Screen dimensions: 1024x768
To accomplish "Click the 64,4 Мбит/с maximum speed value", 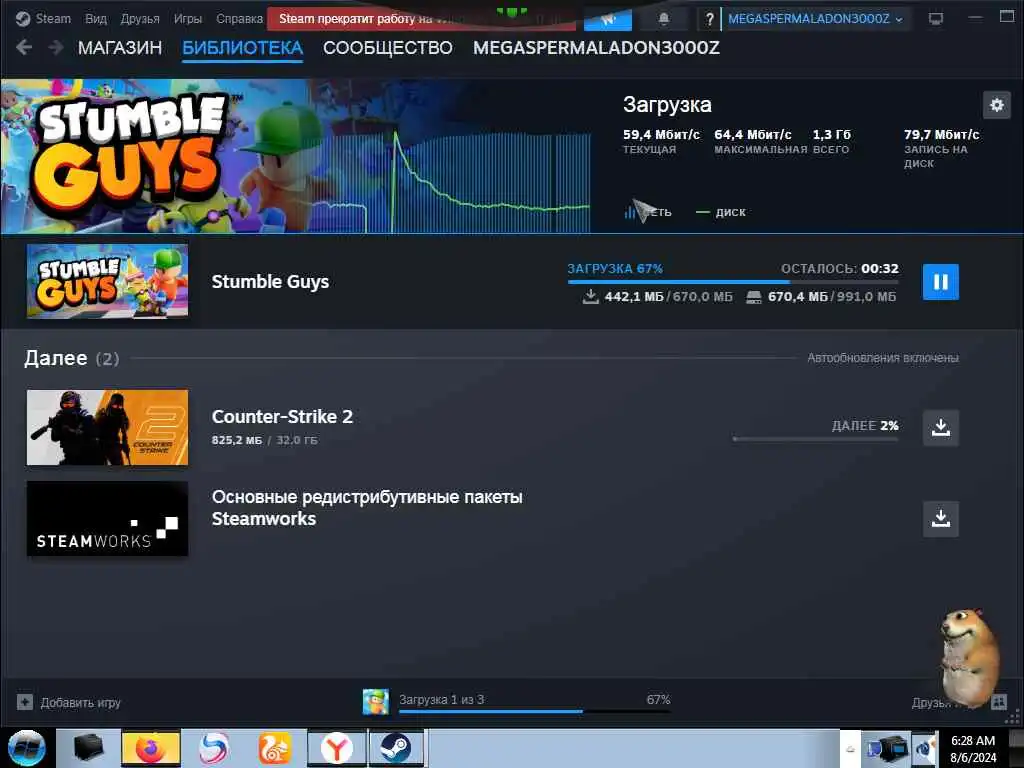I will (x=753, y=135).
